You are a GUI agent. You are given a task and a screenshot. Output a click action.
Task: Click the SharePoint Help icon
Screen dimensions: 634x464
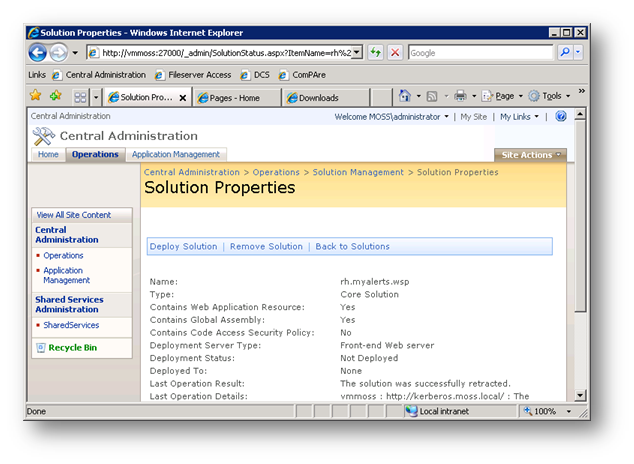point(561,116)
